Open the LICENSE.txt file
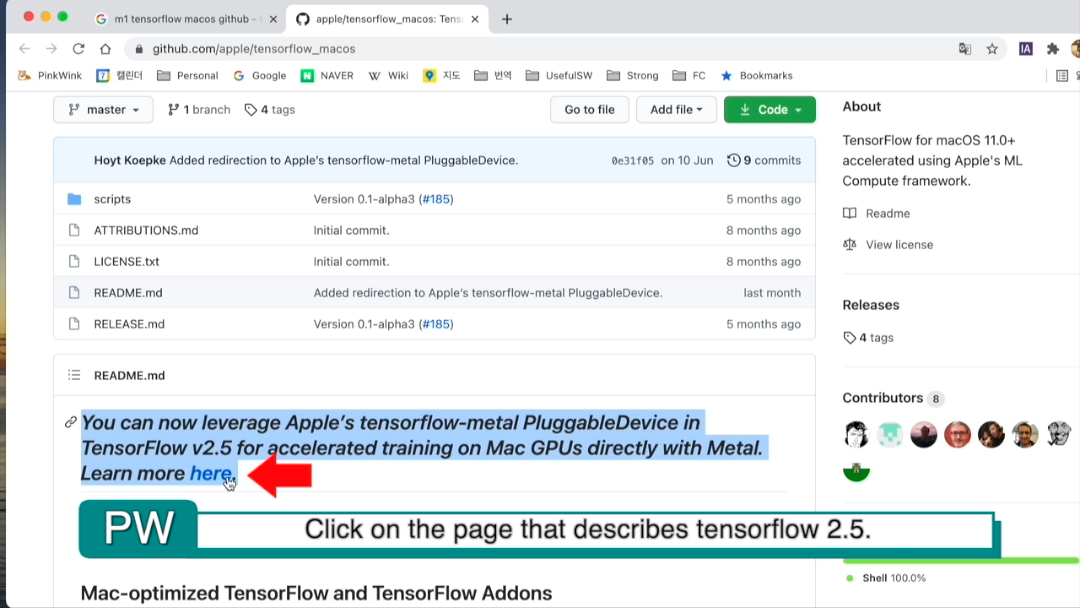 tap(127, 262)
